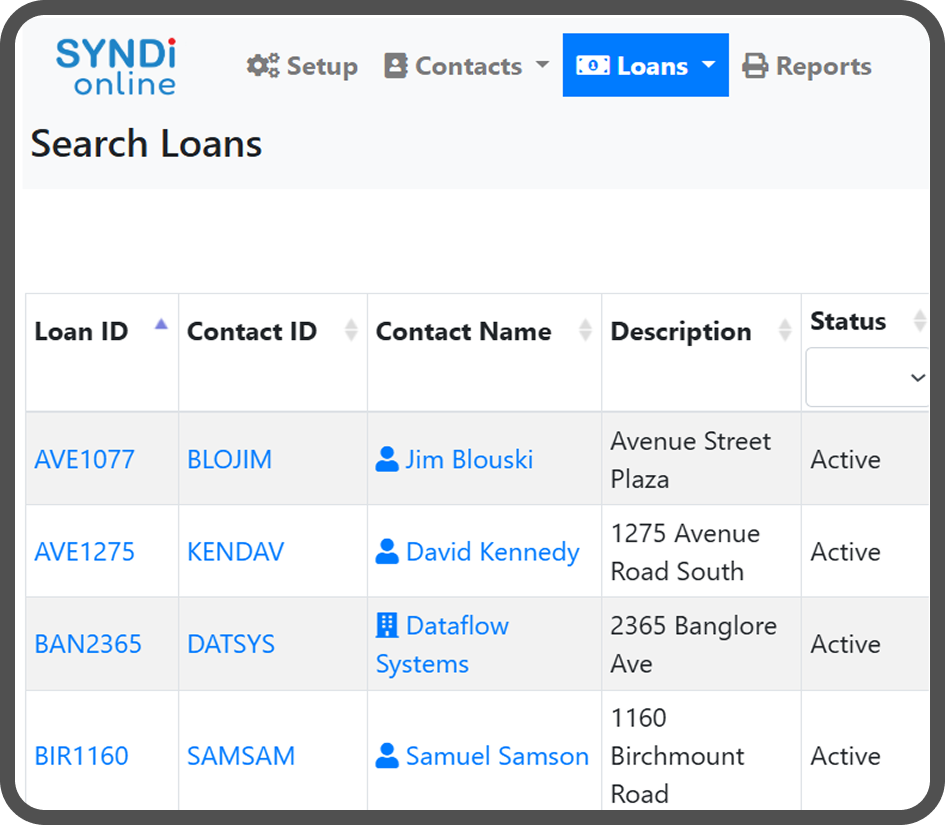Open loan AVE1077 link
The image size is (945, 825).
(x=85, y=460)
